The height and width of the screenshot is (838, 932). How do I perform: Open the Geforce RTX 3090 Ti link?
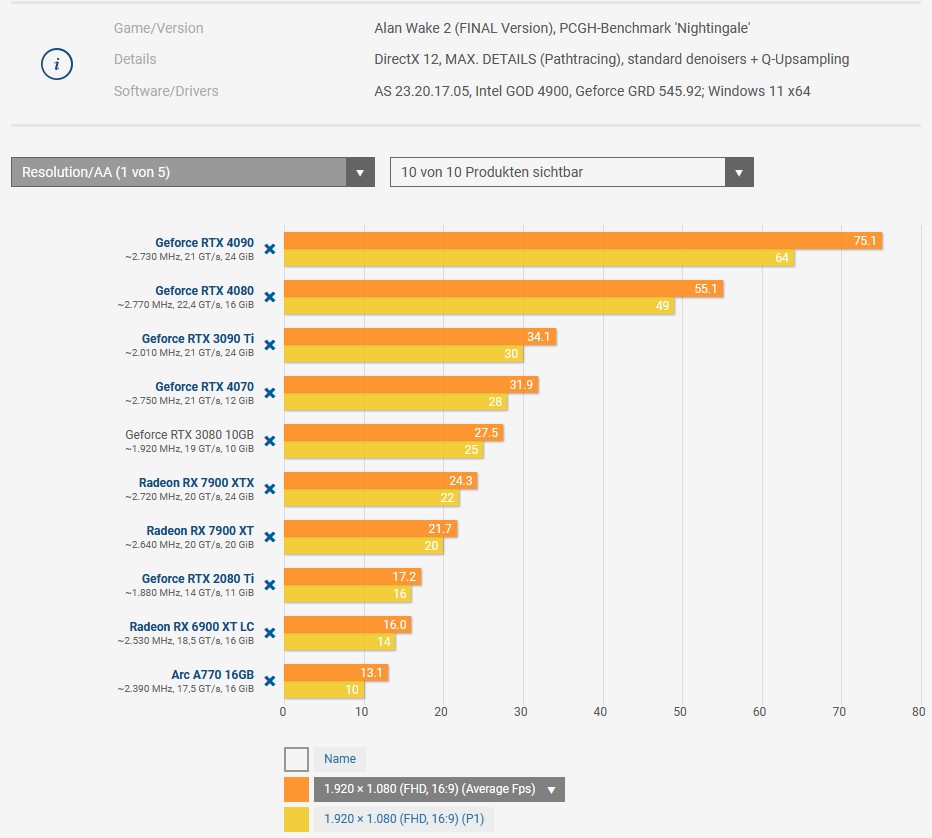(198, 339)
